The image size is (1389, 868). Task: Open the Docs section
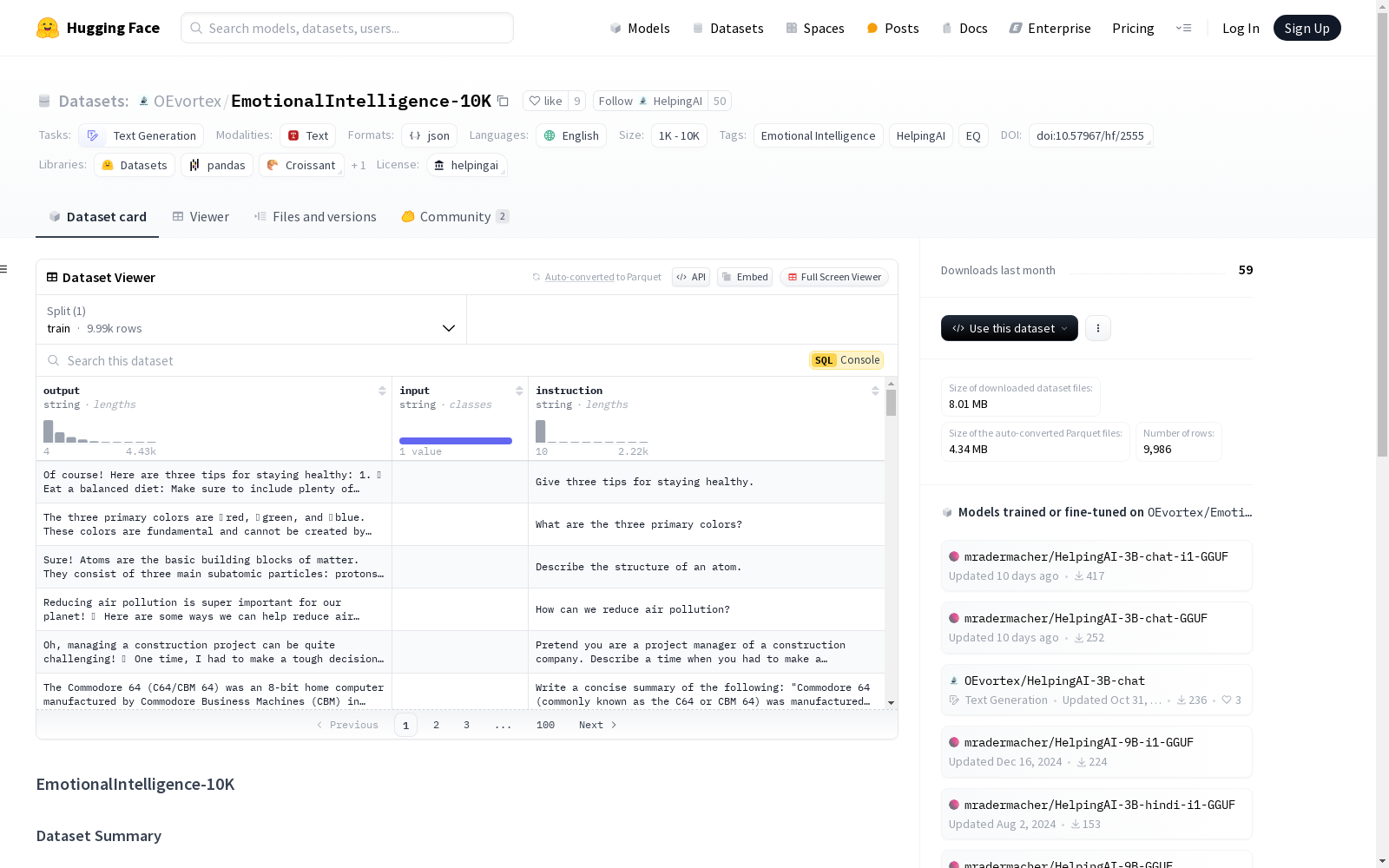tap(964, 28)
